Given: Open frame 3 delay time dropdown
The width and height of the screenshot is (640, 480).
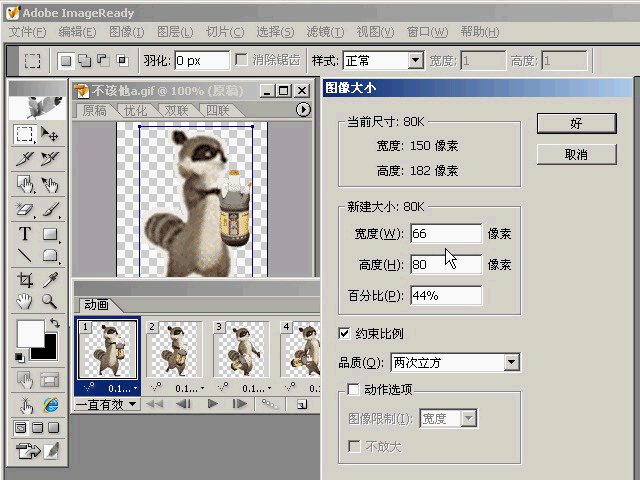Looking at the screenshot, I should coord(269,388).
